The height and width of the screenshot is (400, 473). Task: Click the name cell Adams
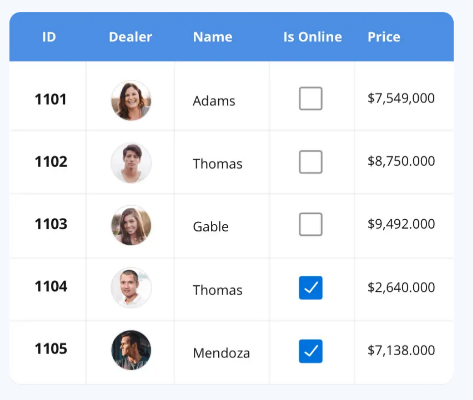214,101
